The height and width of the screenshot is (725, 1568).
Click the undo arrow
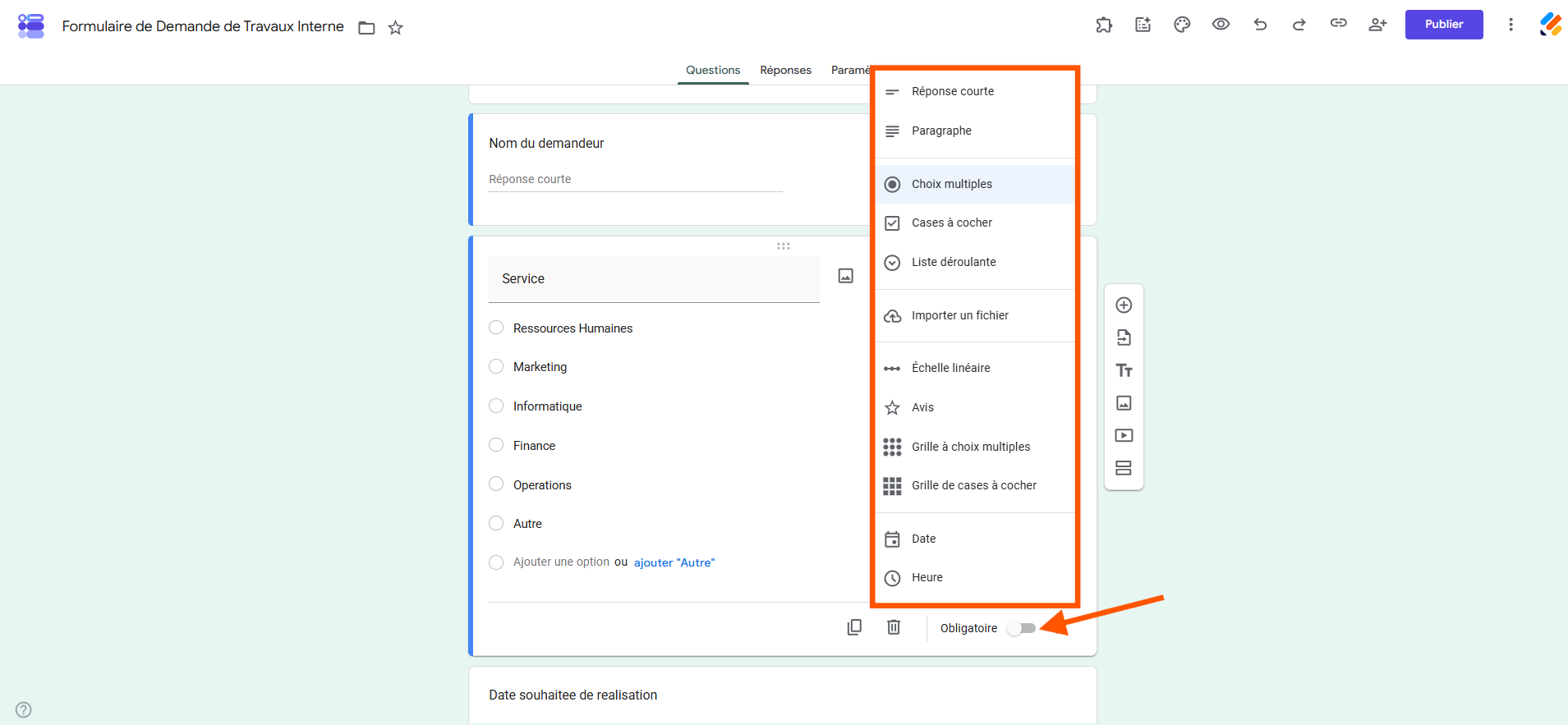pos(1260,25)
